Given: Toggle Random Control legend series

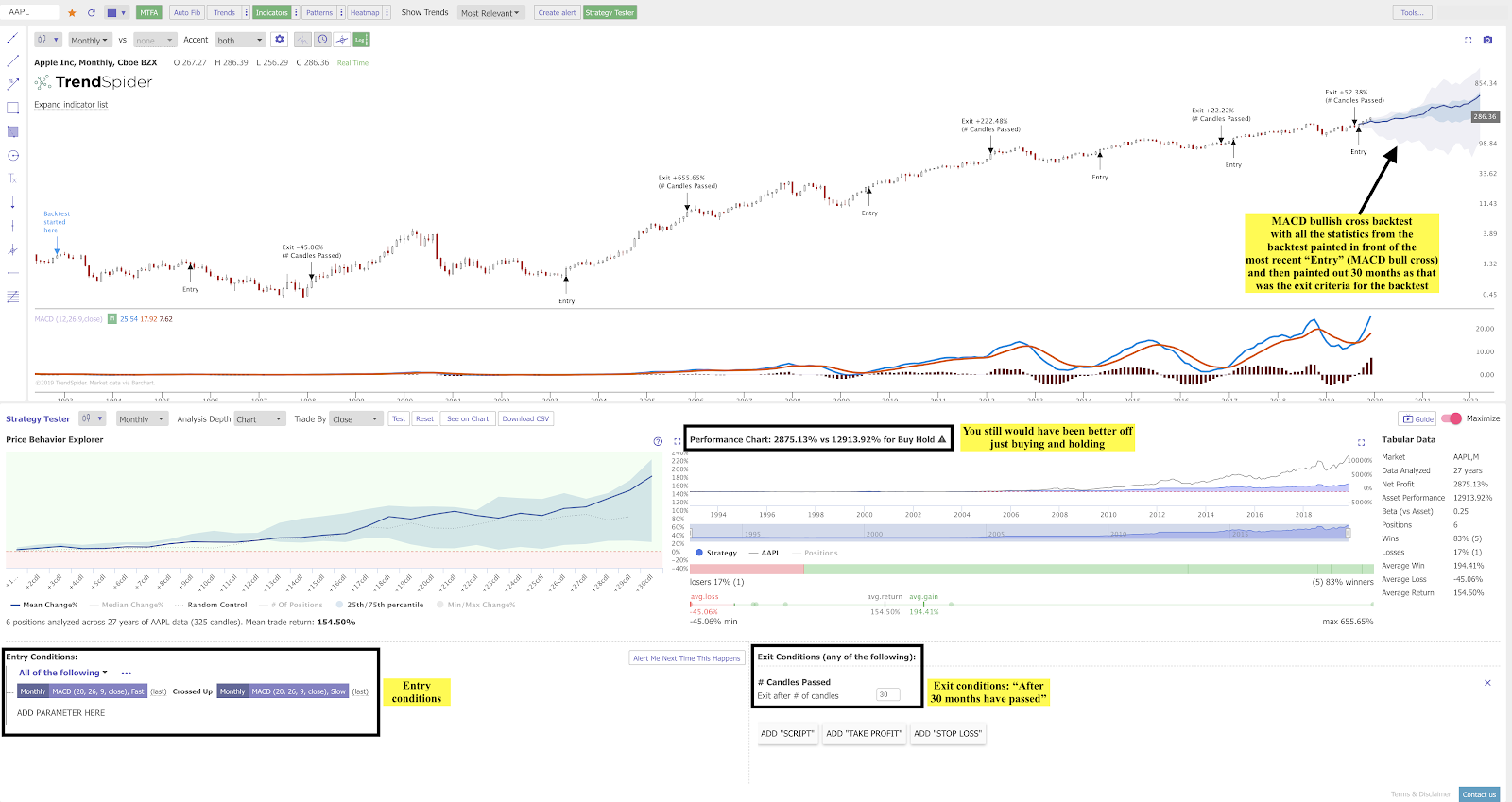Looking at the screenshot, I should click(x=210, y=605).
